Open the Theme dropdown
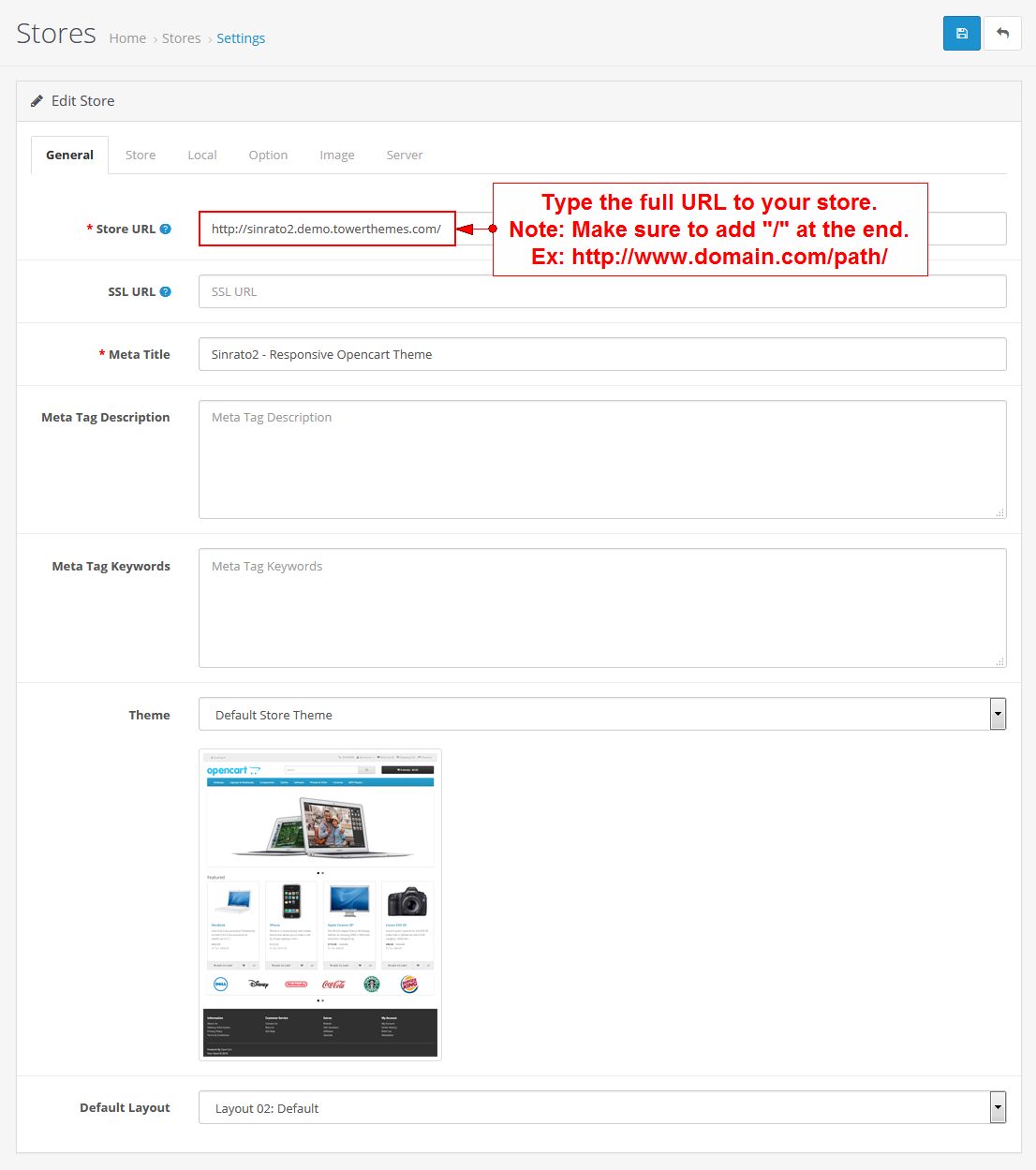Image resolution: width=1036 pixels, height=1170 pixels. 602,714
